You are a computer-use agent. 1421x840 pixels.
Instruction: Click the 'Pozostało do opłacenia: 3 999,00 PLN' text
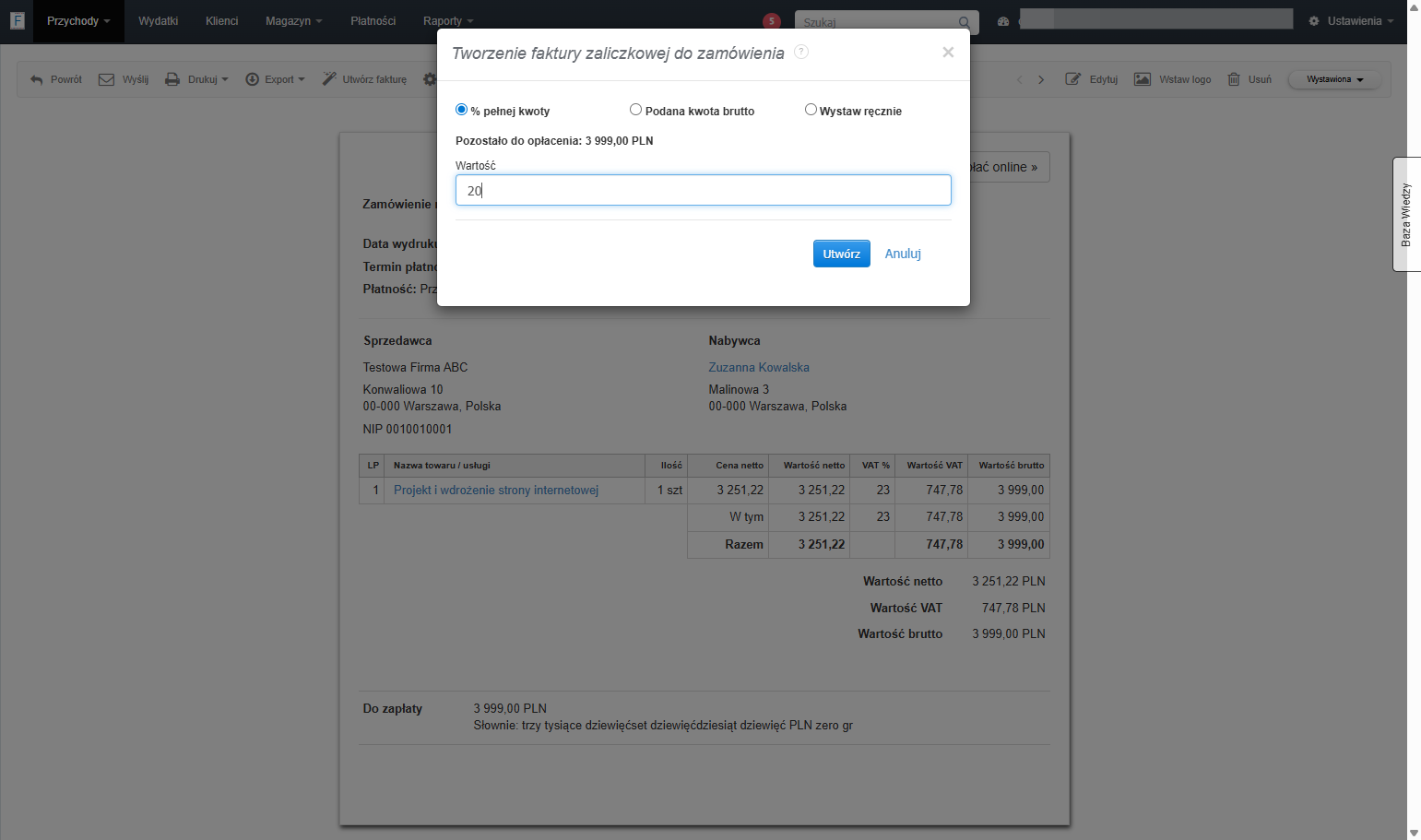click(554, 141)
